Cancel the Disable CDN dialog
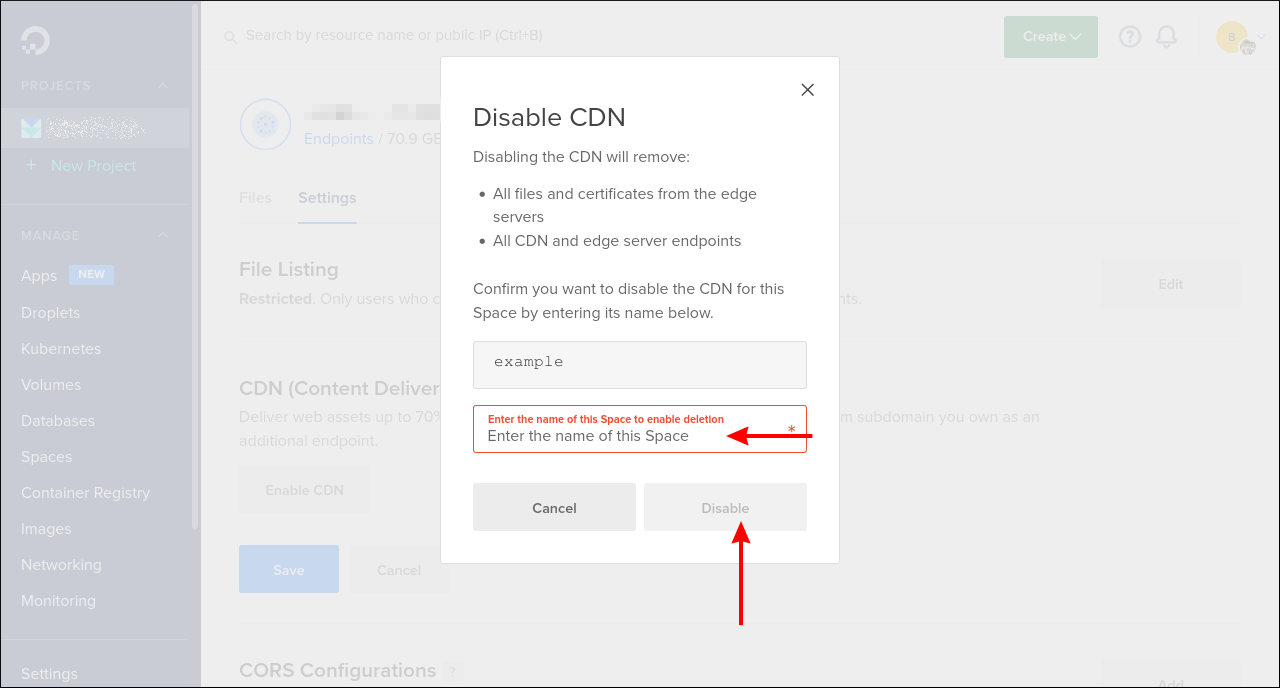 tap(553, 507)
